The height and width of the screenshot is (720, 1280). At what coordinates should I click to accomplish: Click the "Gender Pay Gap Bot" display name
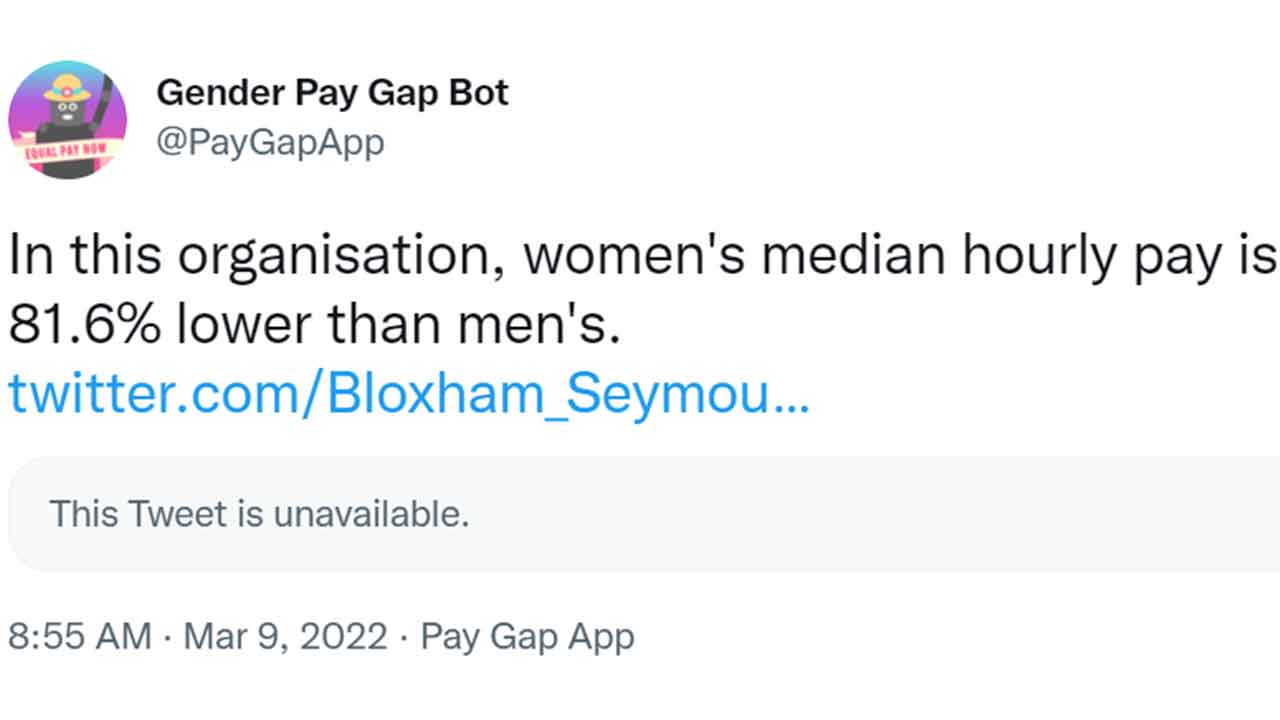coord(332,93)
